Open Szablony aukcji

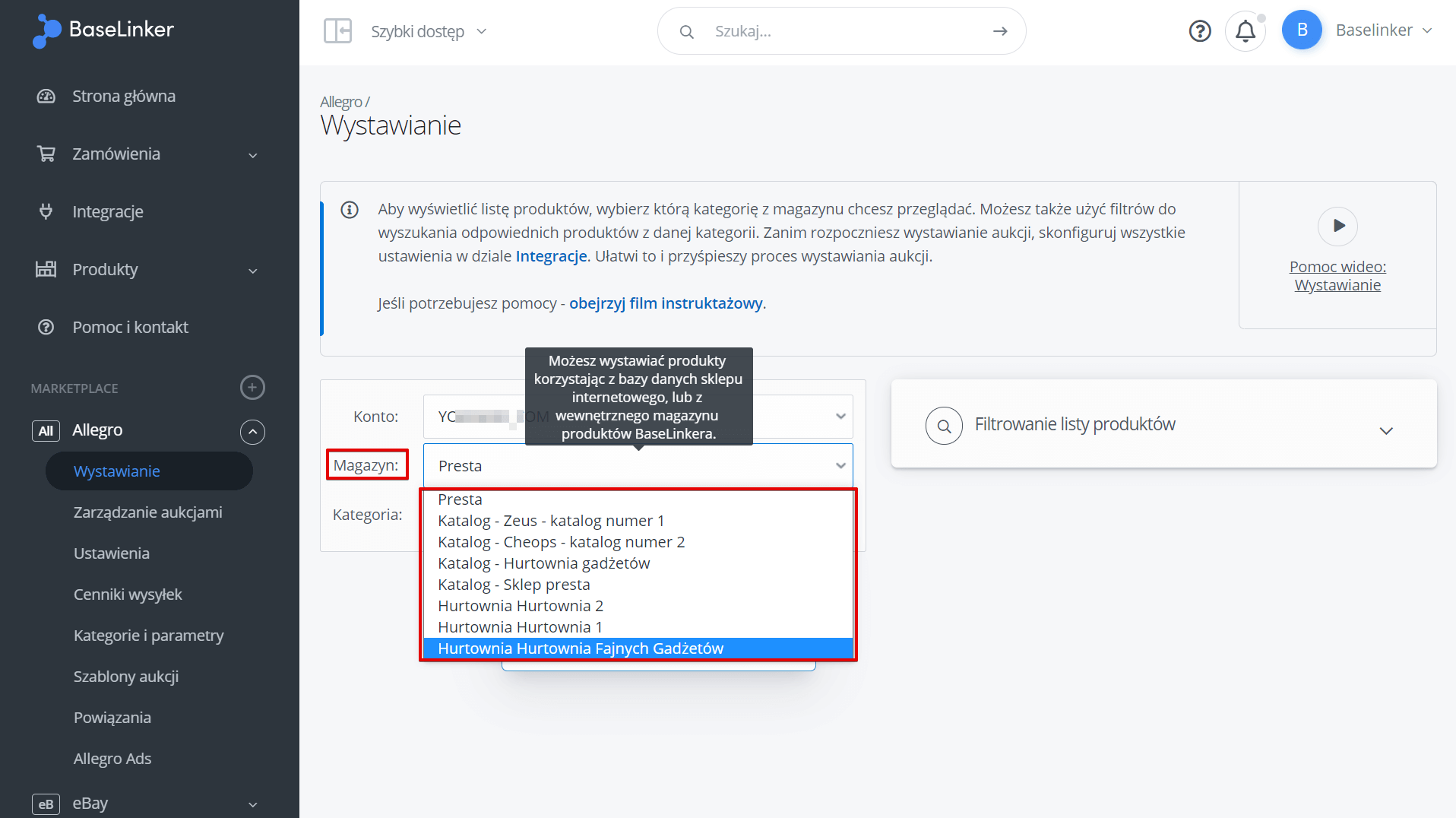pyautogui.click(x=126, y=677)
